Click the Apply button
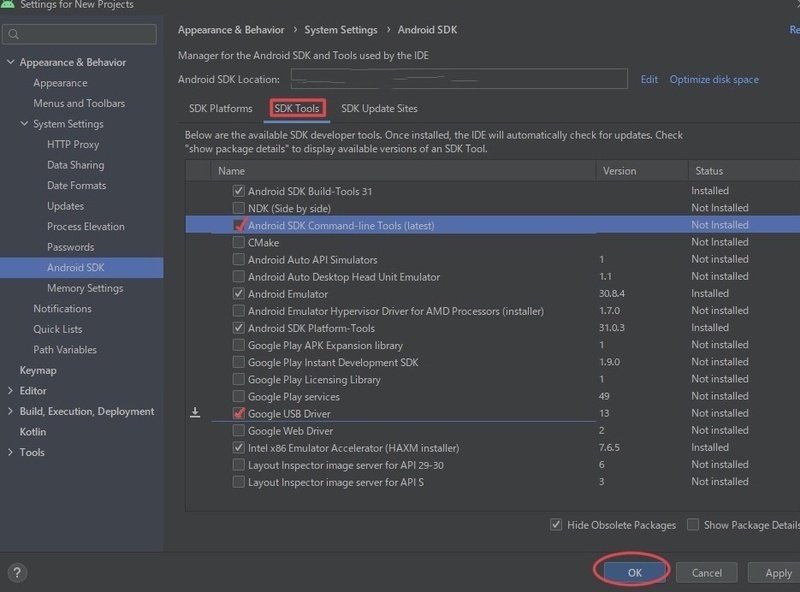This screenshot has width=800, height=592. [x=776, y=573]
